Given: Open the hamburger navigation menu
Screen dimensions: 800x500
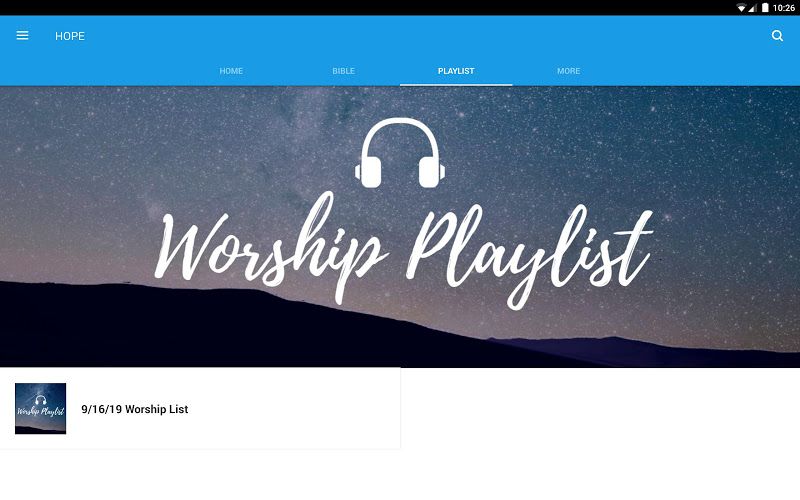Looking at the screenshot, I should tap(22, 36).
